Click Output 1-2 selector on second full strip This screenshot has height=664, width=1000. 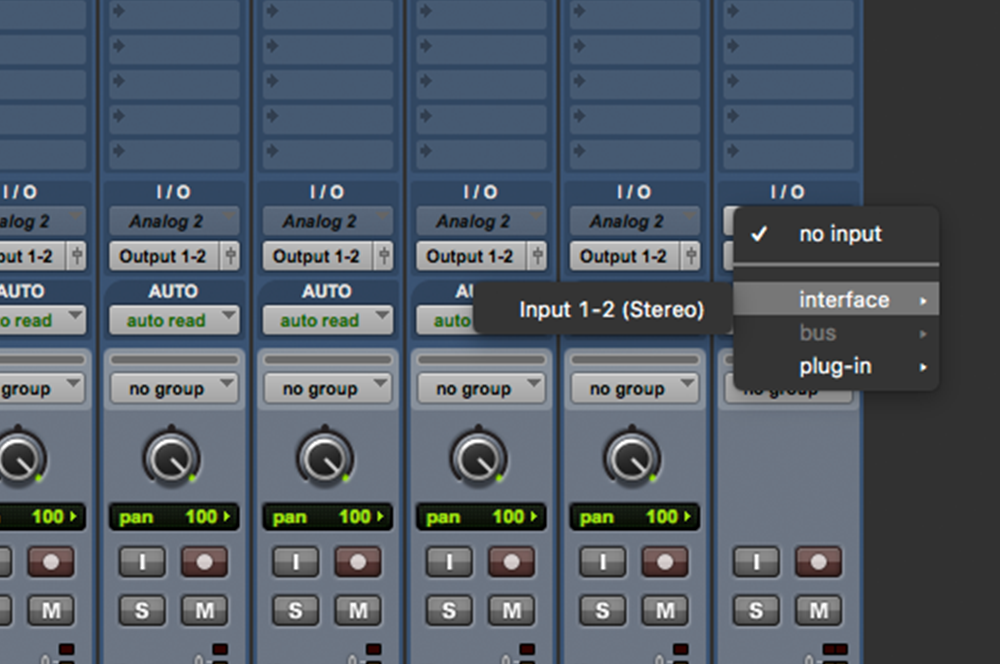pyautogui.click(x=318, y=256)
